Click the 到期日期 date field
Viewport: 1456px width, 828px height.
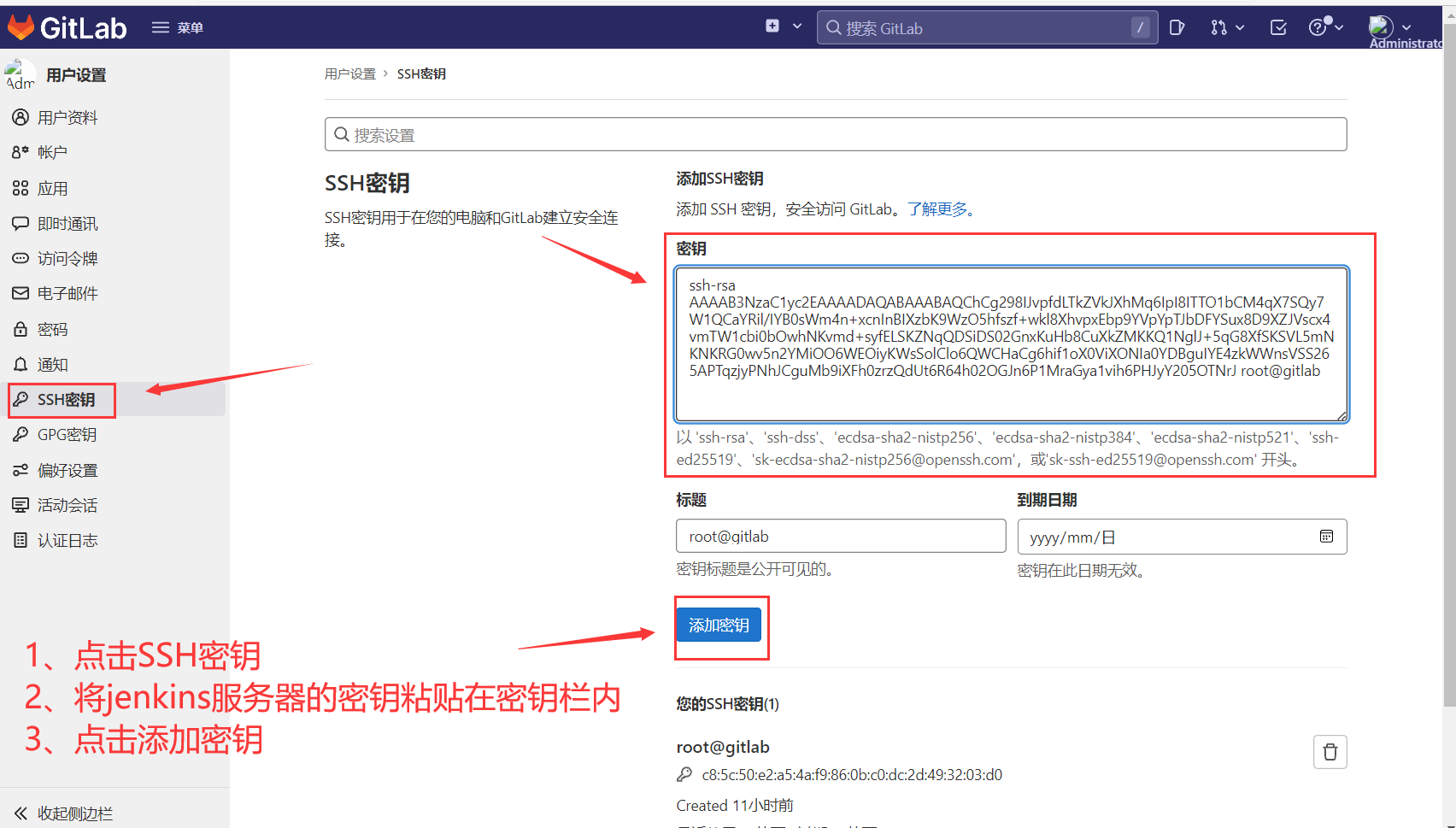(x=1182, y=537)
